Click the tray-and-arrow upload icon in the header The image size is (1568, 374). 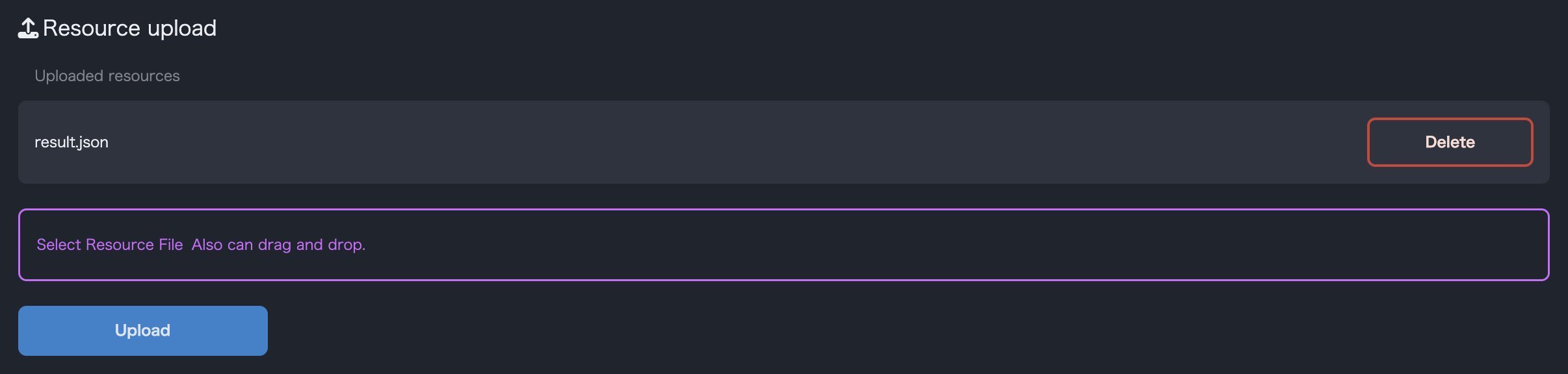pos(28,29)
